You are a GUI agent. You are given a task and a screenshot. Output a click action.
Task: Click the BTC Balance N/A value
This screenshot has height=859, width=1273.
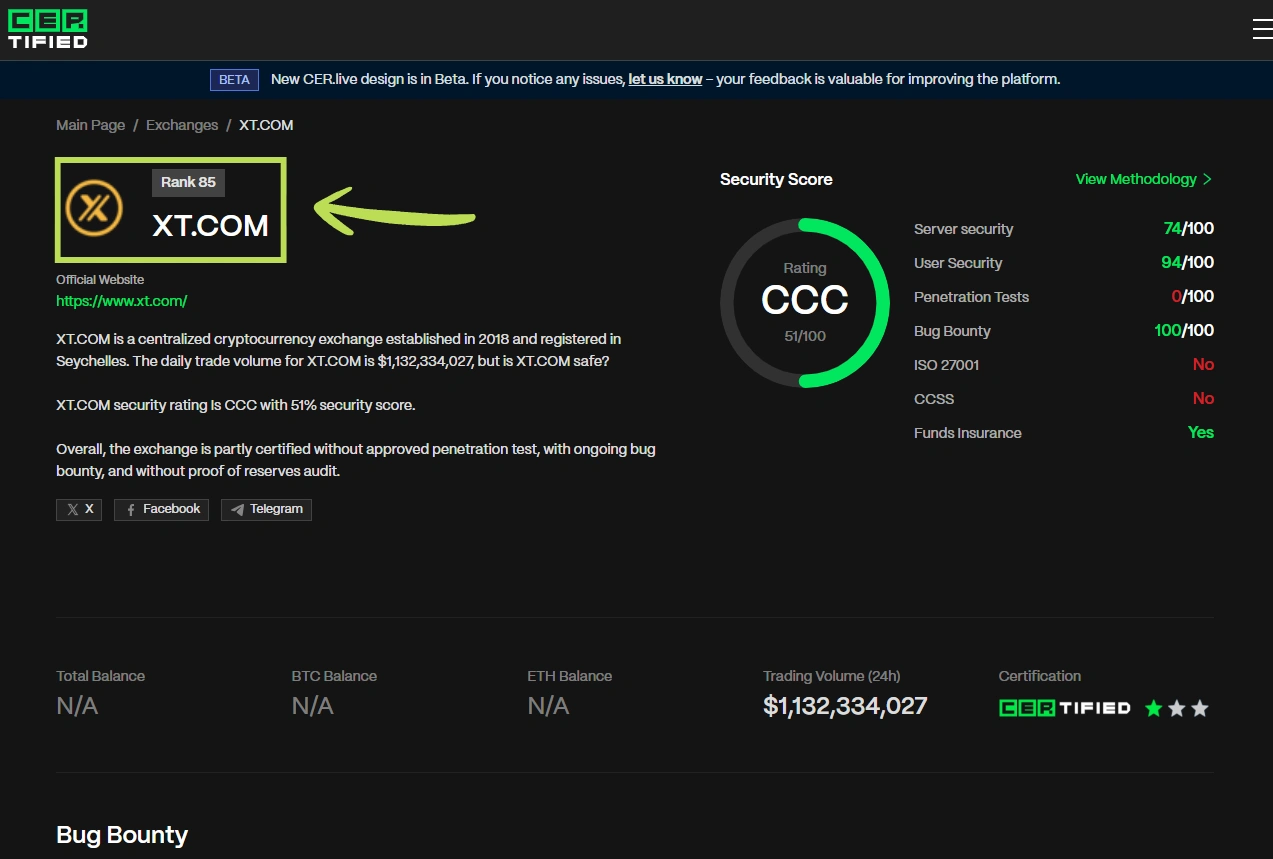click(x=313, y=706)
